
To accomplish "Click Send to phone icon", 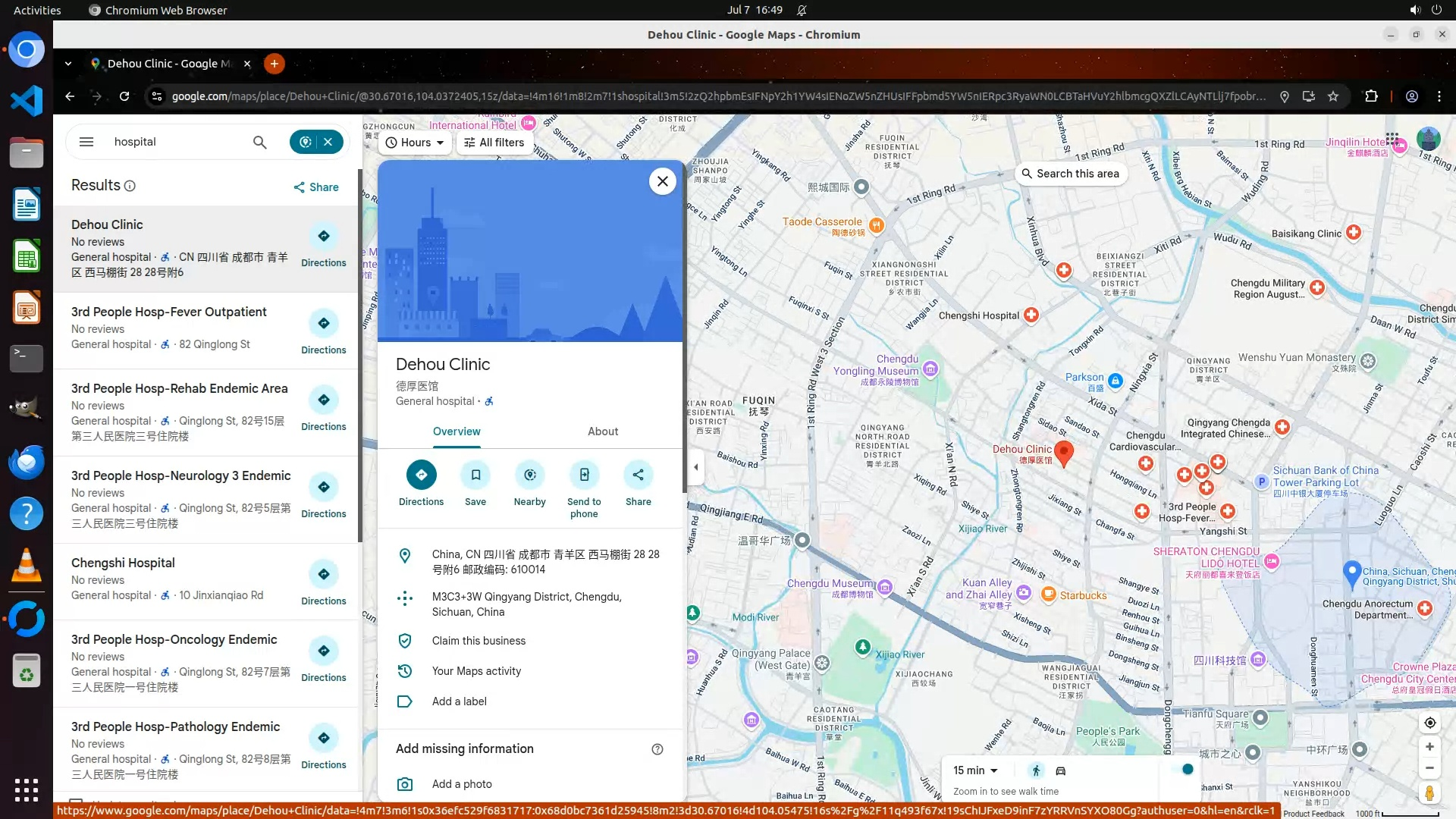I will tap(584, 475).
